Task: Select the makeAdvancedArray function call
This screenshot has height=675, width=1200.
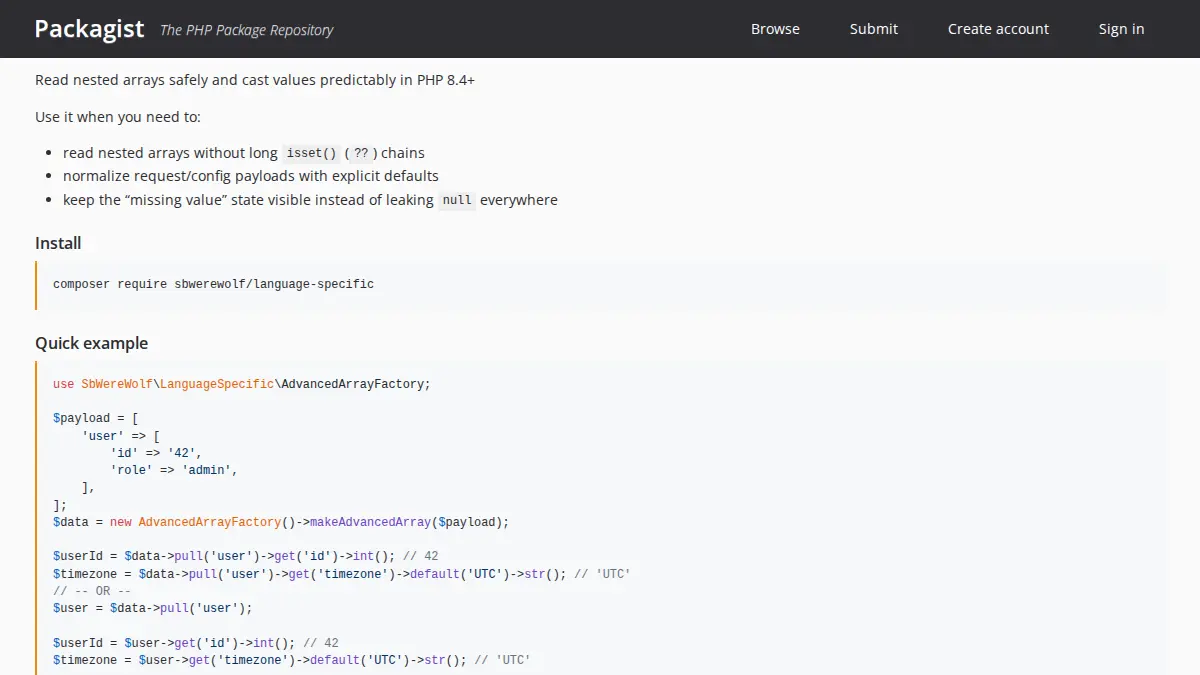Action: (366, 521)
